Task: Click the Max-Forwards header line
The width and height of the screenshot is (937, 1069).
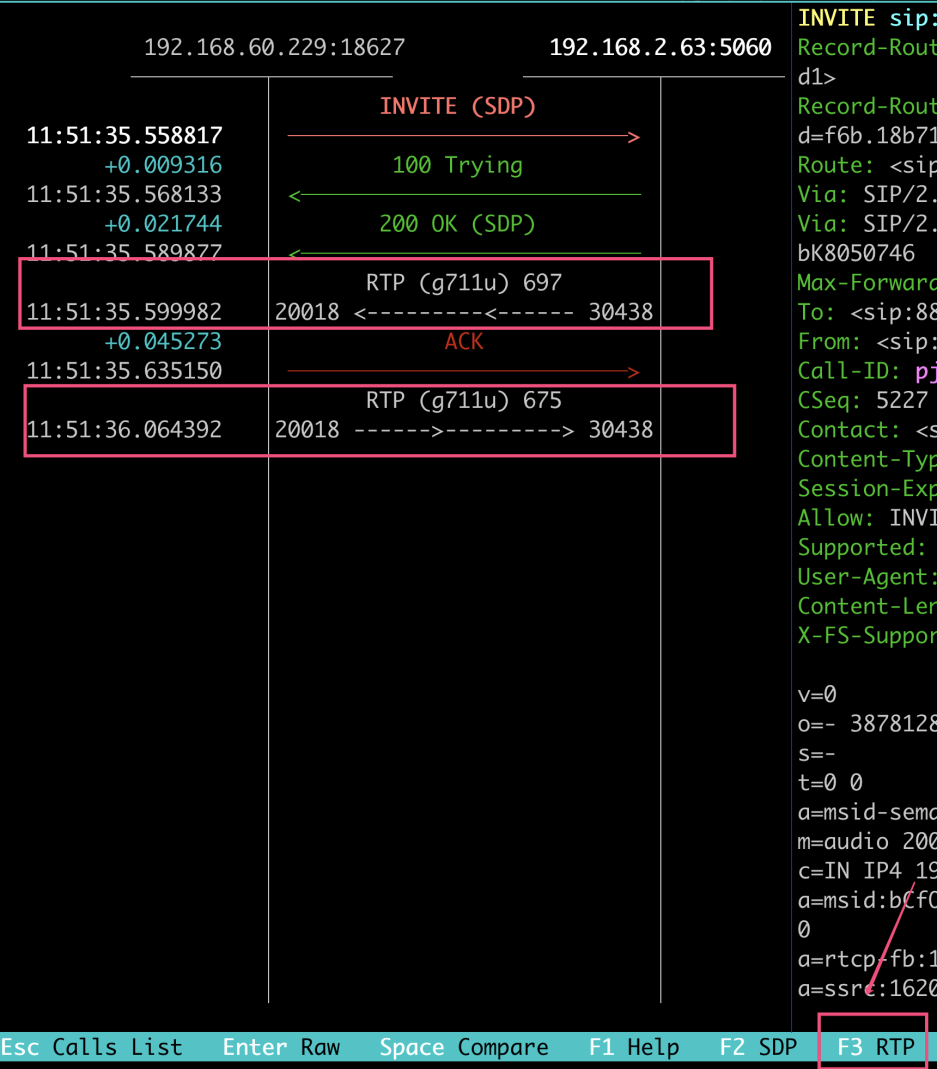Action: (x=866, y=283)
